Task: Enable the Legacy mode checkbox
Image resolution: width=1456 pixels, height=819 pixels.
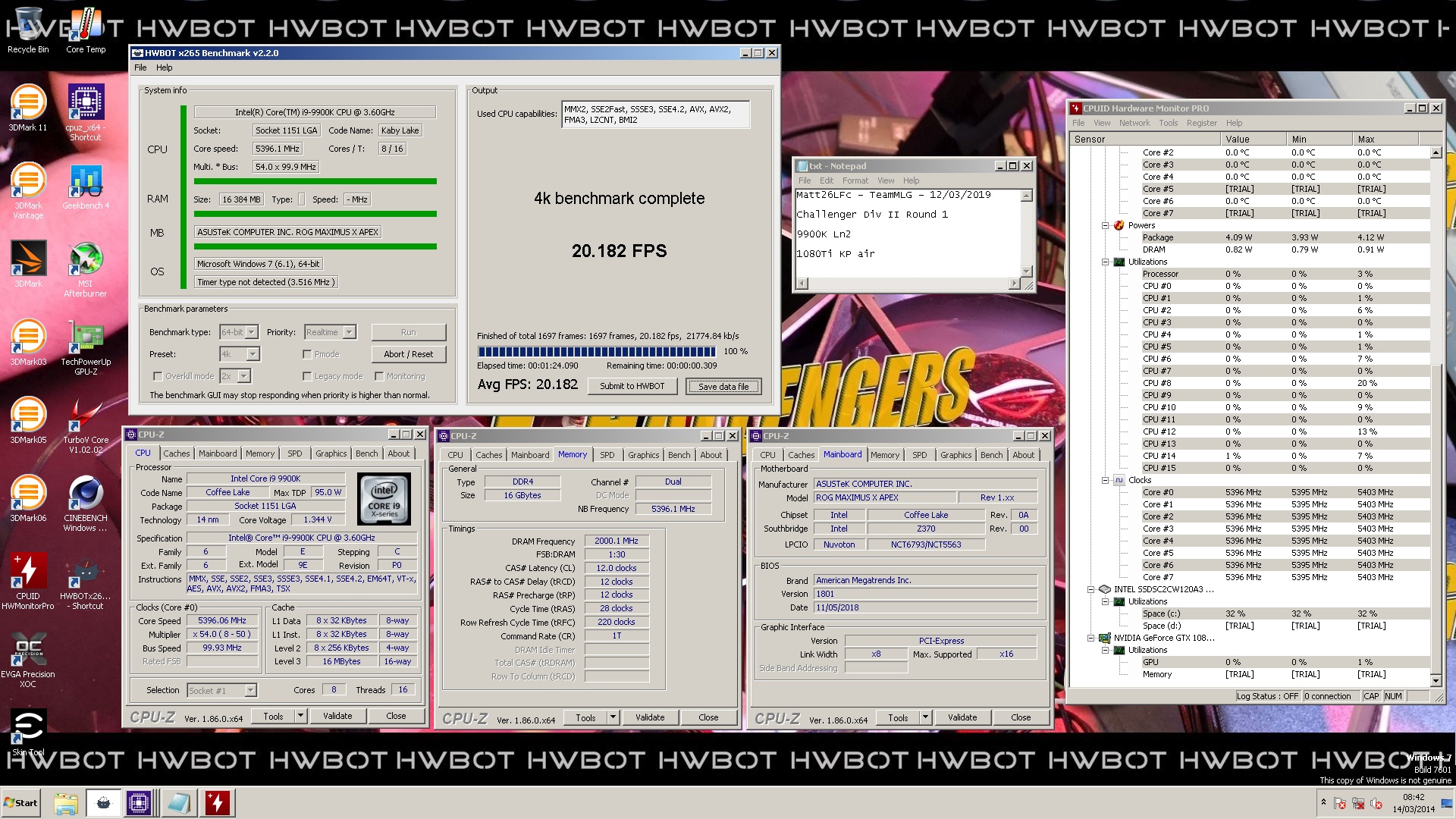Action: click(307, 376)
